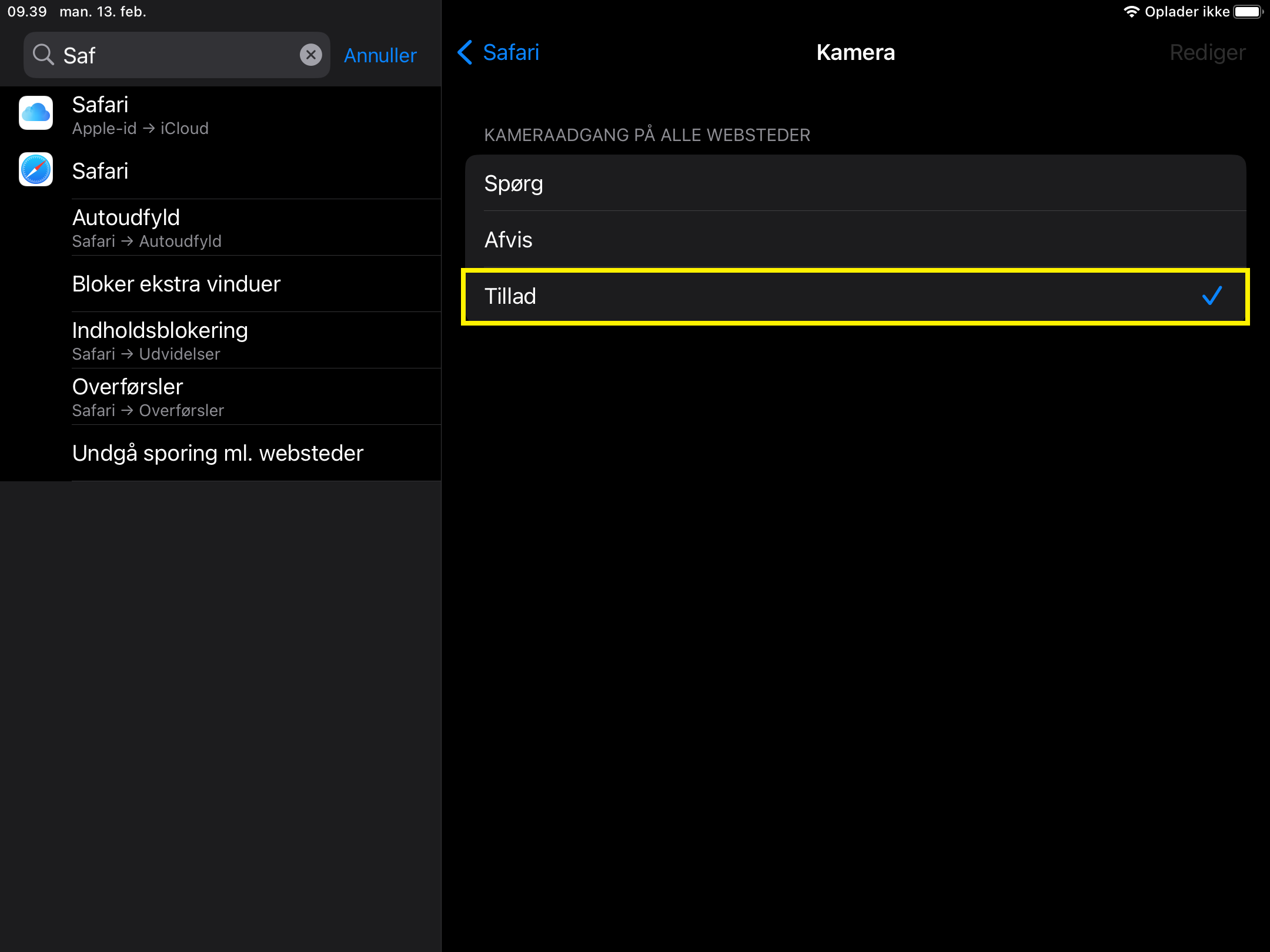
Task: Tap the battery status icon
Action: pyautogui.click(x=1249, y=12)
